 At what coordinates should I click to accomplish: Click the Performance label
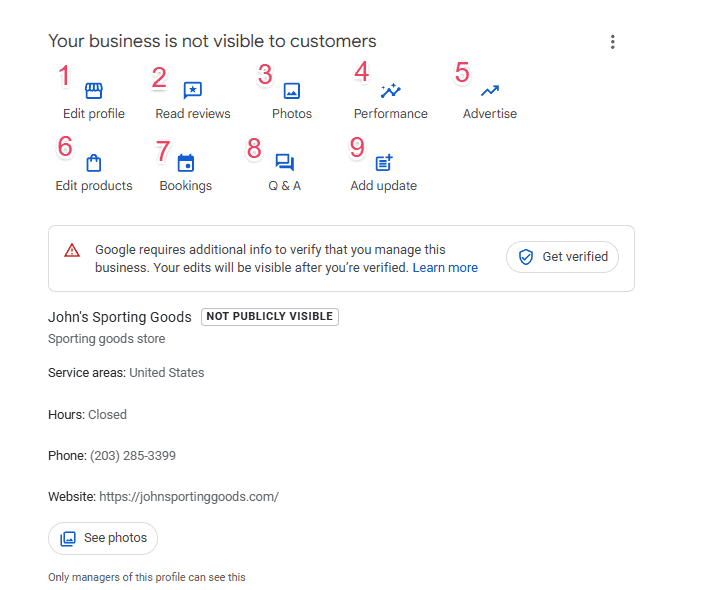pos(391,113)
